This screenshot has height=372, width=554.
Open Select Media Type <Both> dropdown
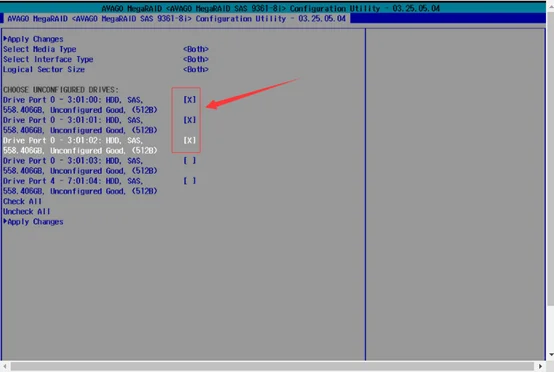coord(196,49)
